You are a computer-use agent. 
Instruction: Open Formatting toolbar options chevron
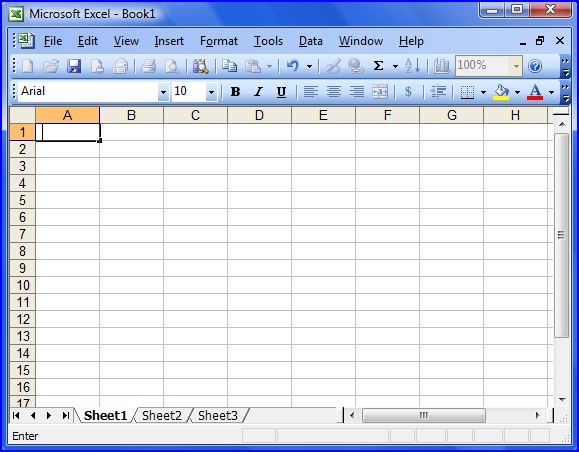point(565,92)
